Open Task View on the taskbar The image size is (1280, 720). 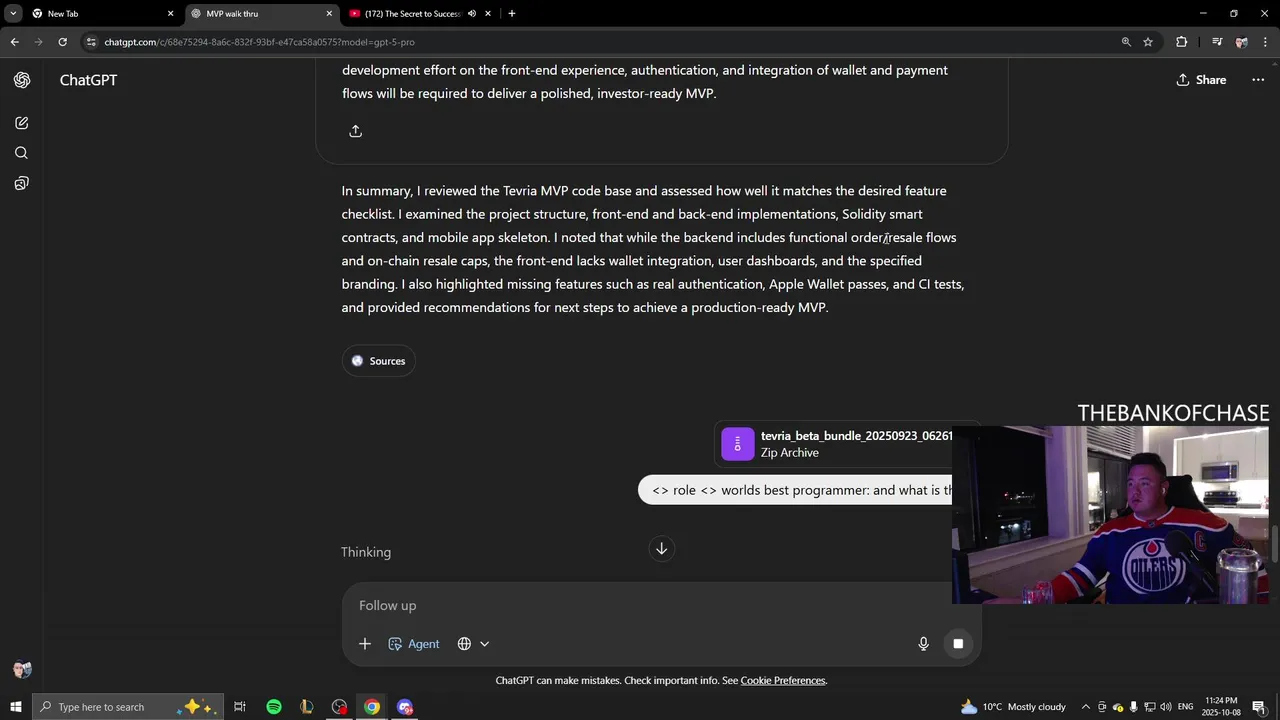(x=240, y=707)
